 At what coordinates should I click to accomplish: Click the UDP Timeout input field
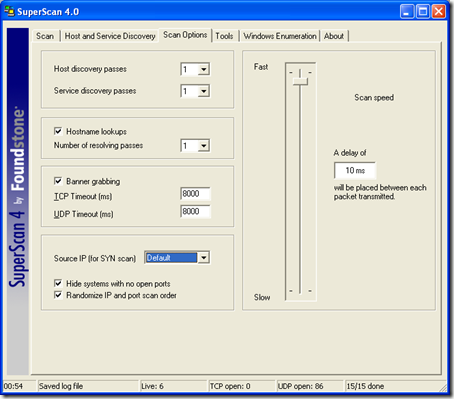(195, 211)
